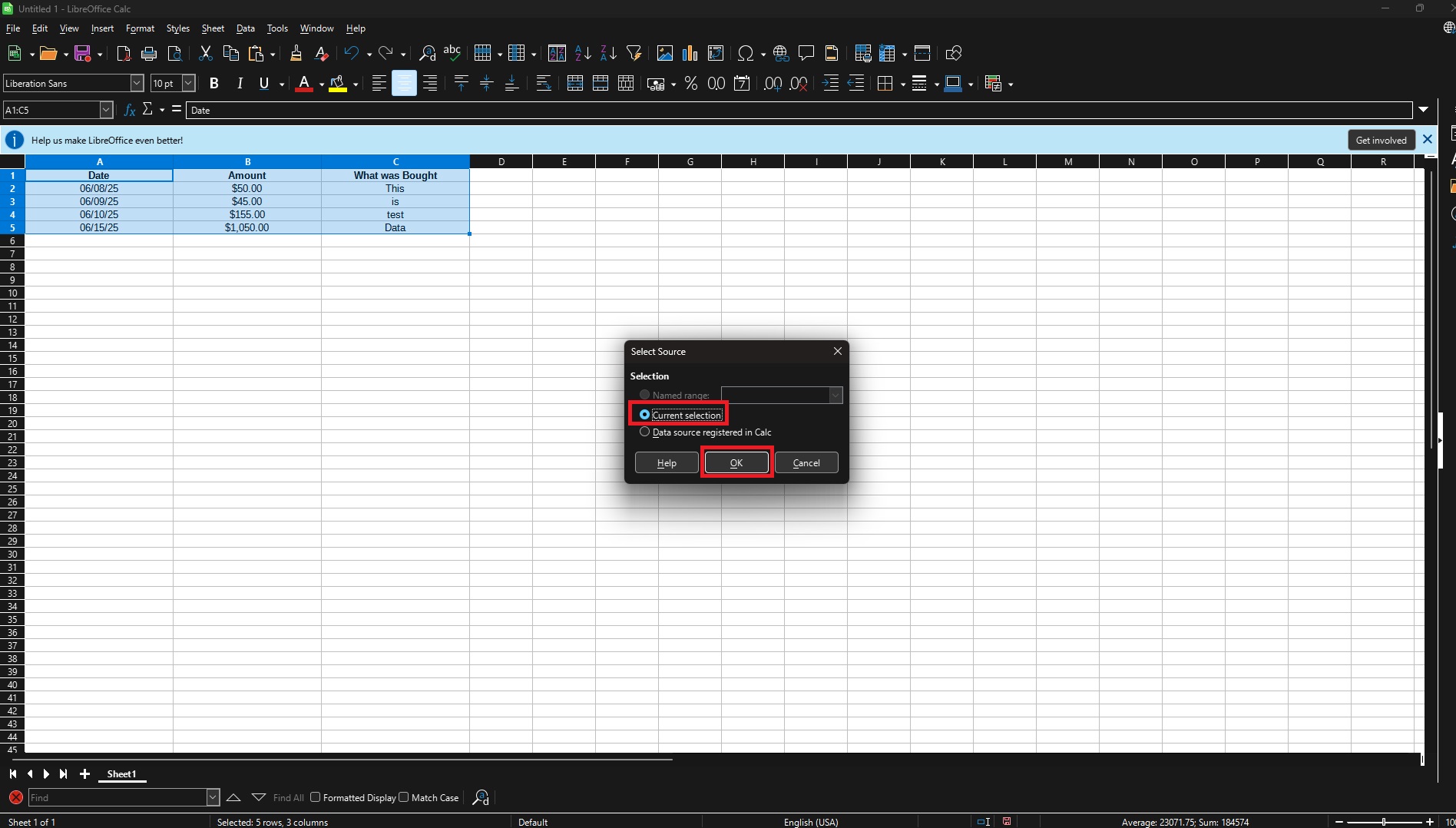Image resolution: width=1456 pixels, height=828 pixels.
Task: Format as Percent icon
Action: (x=691, y=84)
